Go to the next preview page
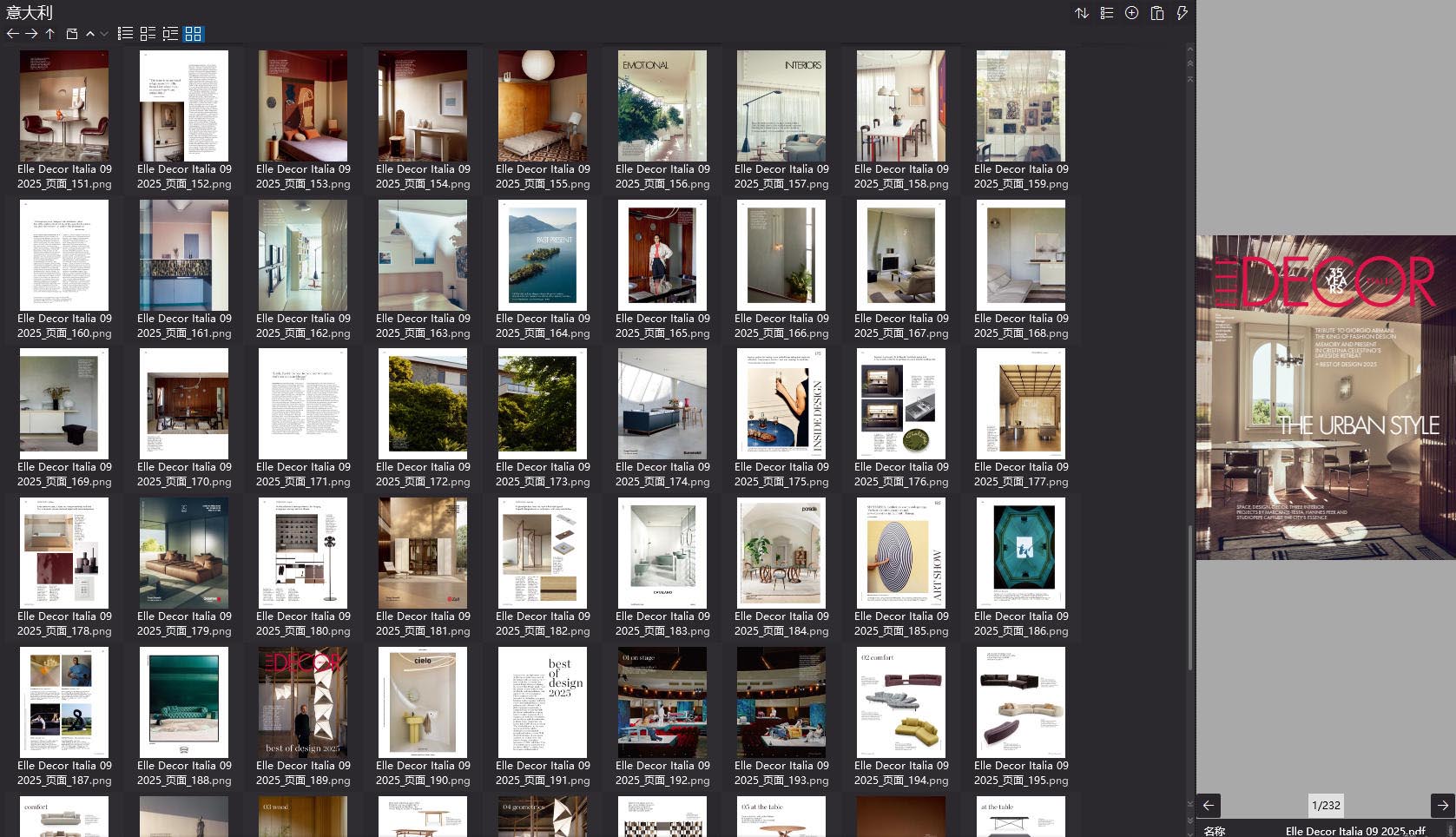The image size is (1456, 837). tap(1442, 805)
